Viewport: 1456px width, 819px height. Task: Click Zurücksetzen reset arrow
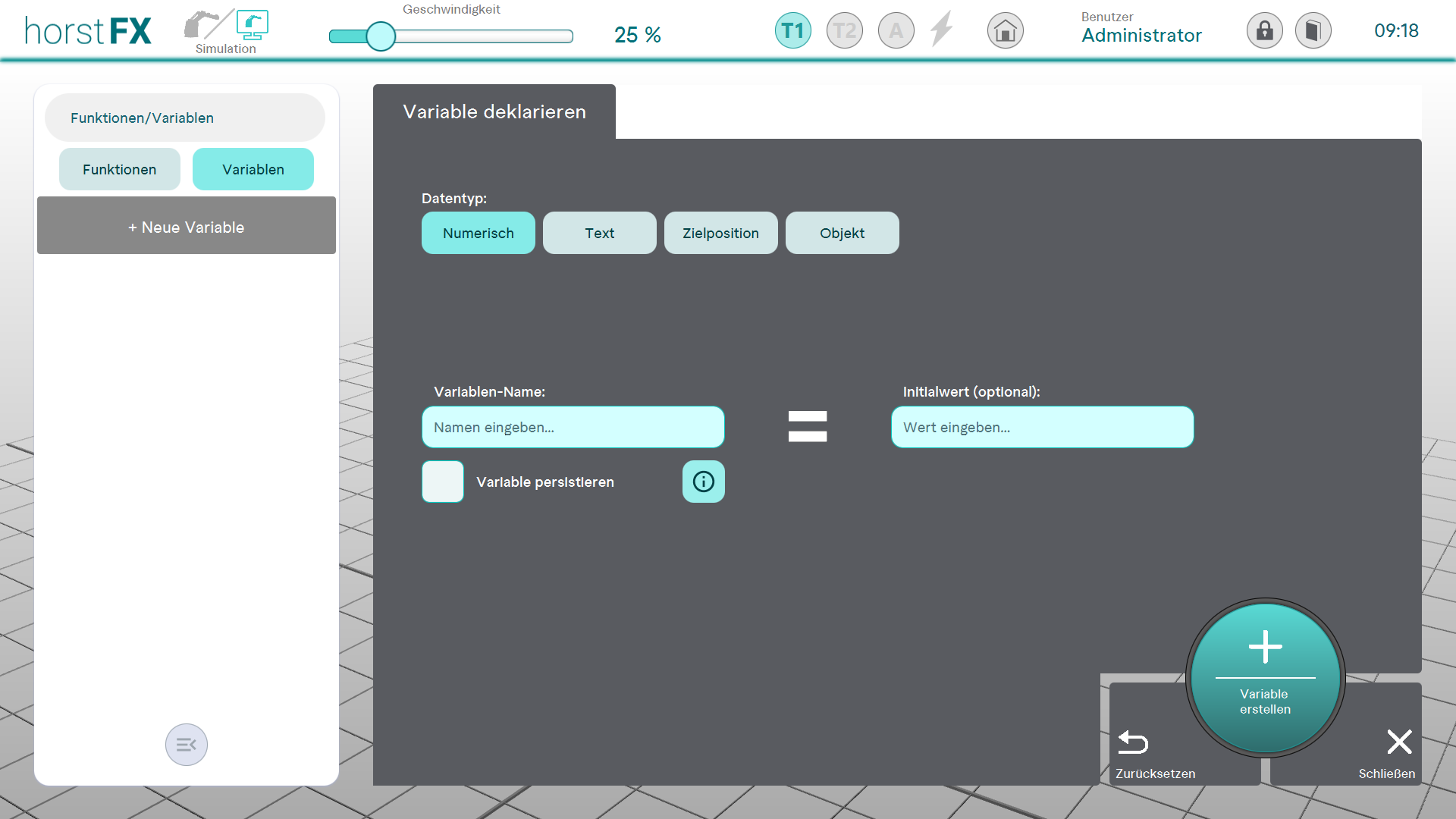coord(1134,742)
